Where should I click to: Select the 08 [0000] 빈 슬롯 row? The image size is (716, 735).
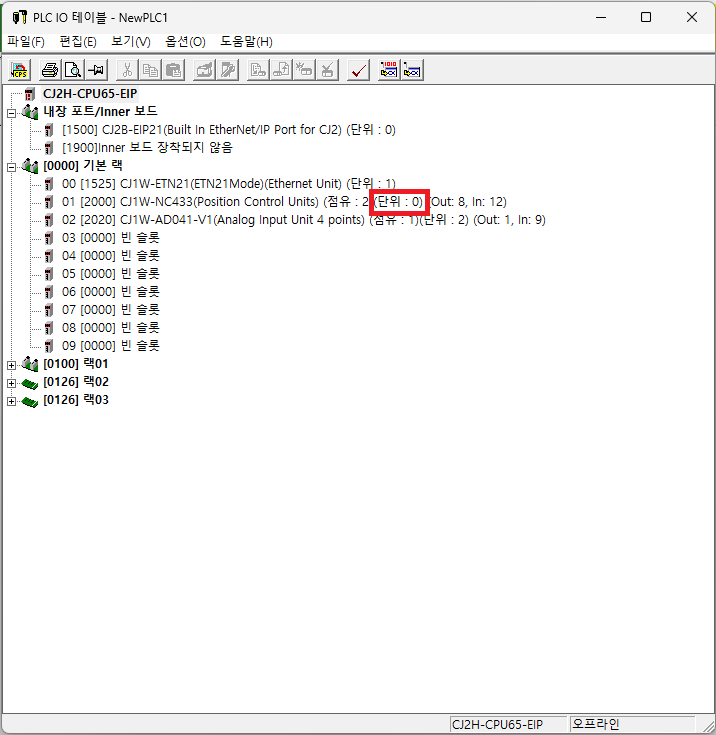point(111,328)
